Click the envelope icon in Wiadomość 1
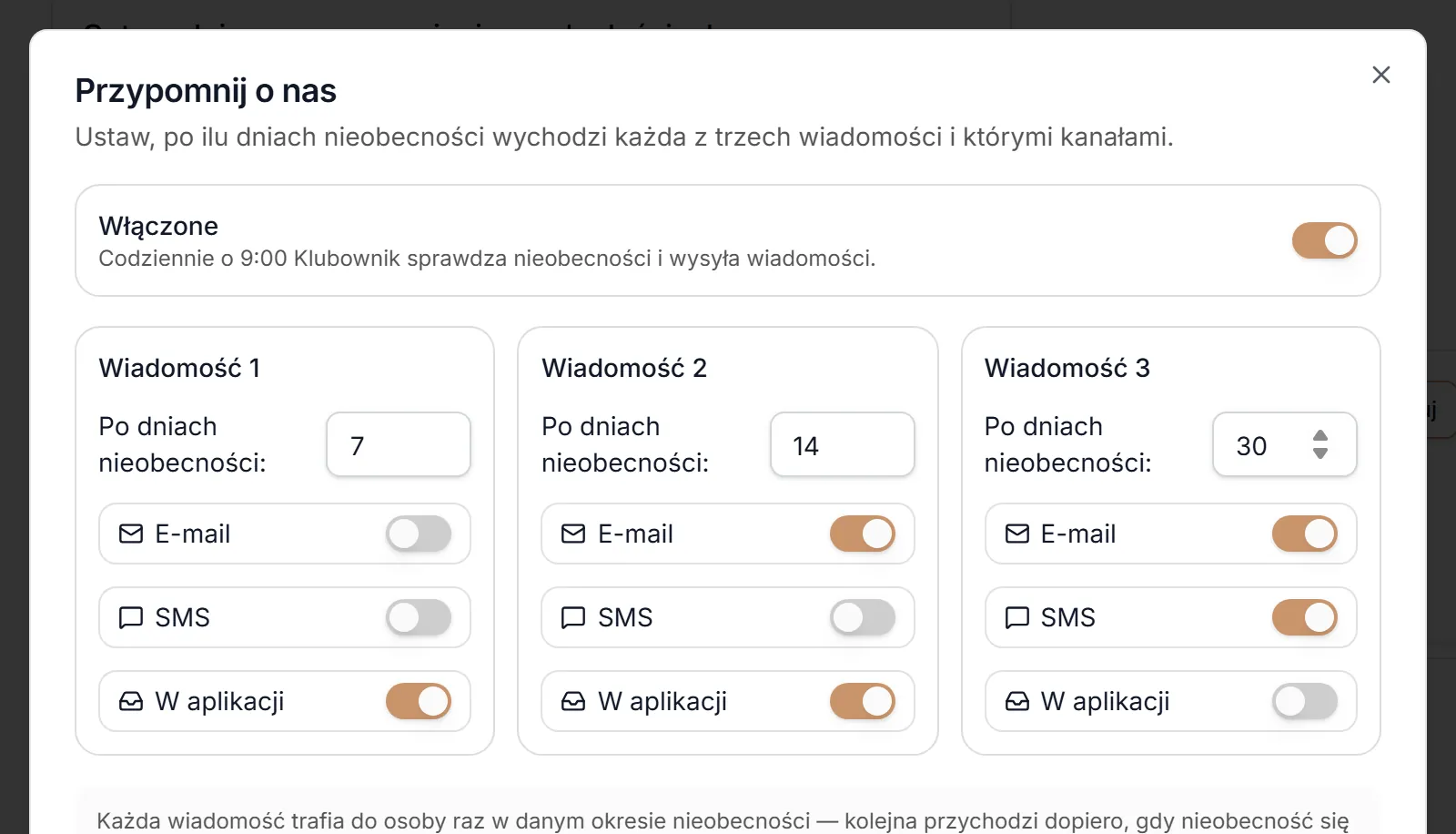1456x834 pixels. (131, 534)
